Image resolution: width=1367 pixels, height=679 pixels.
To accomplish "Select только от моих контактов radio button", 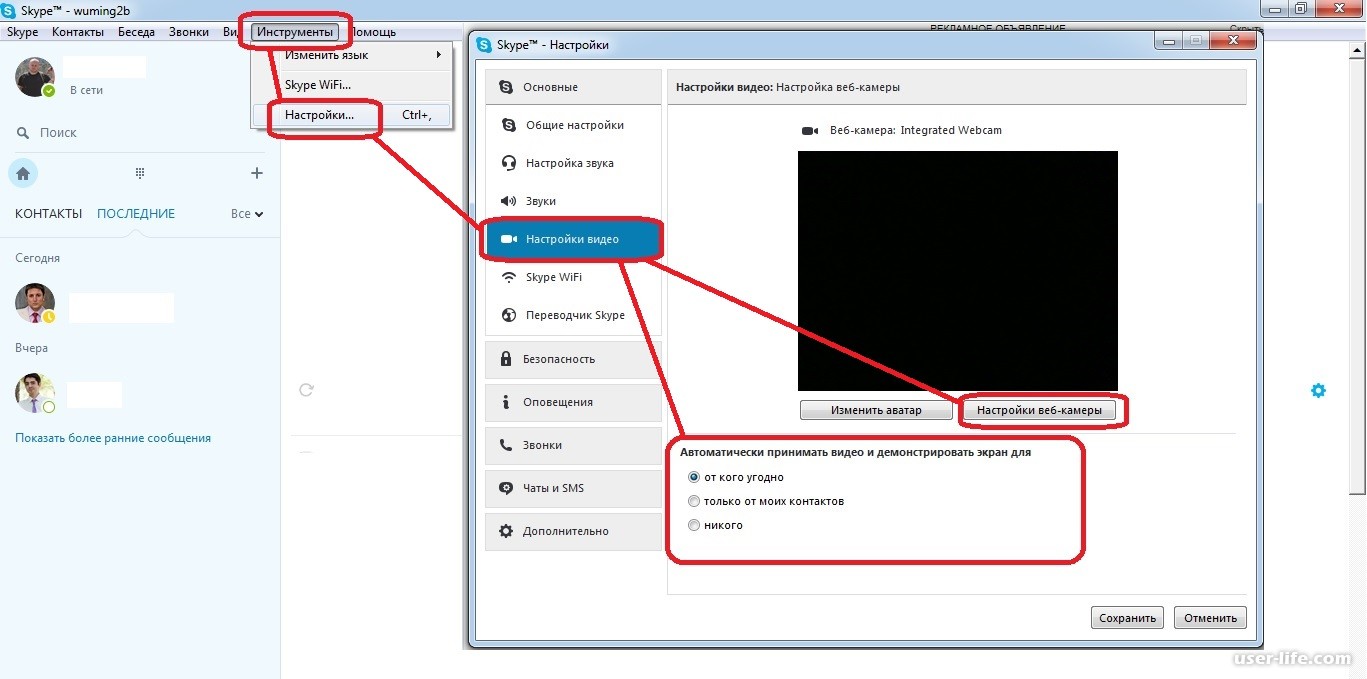I will point(694,501).
